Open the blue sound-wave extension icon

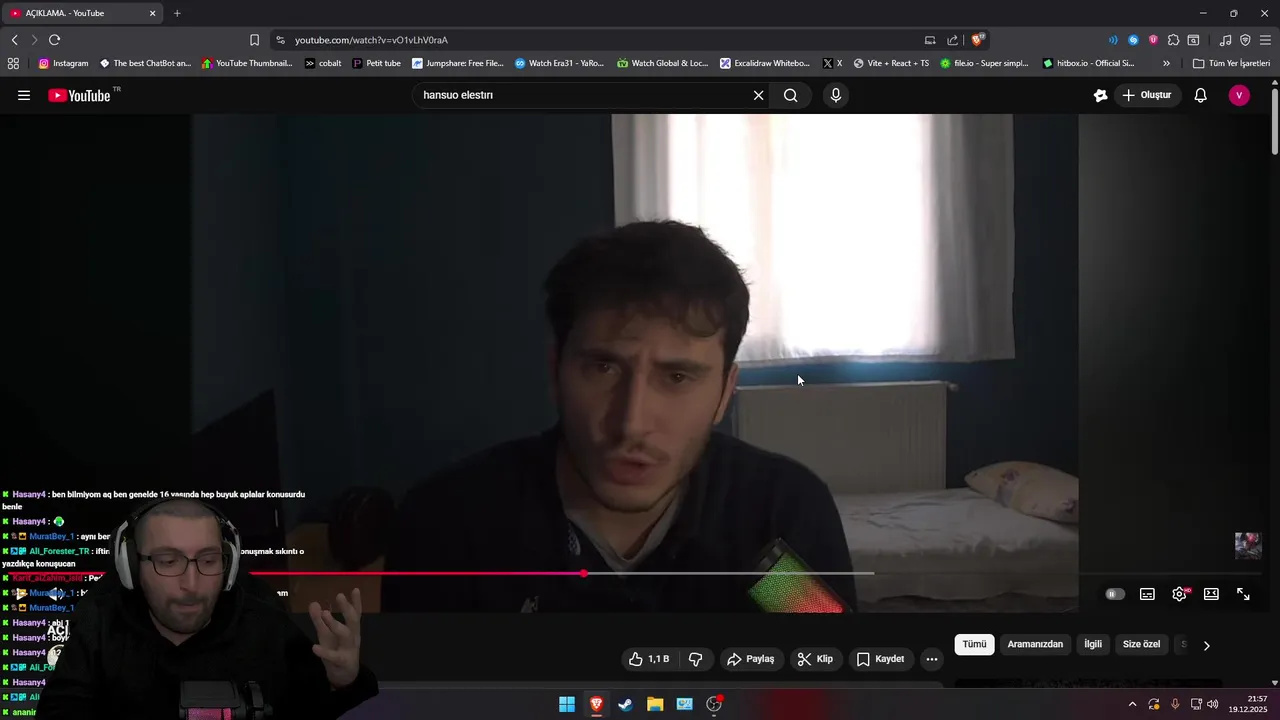[x=1113, y=40]
